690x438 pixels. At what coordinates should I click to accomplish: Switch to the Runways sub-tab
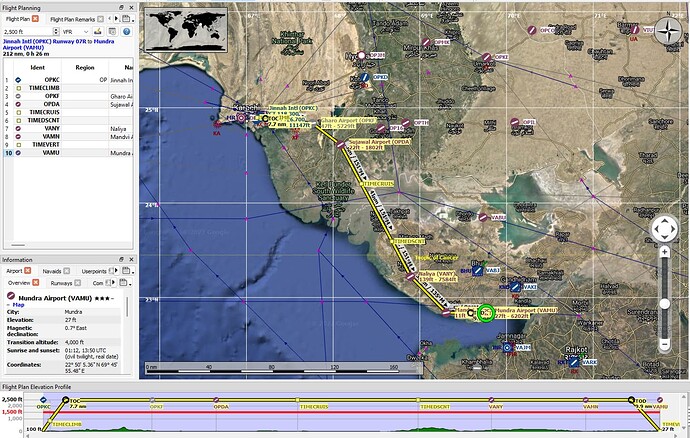(x=61, y=283)
